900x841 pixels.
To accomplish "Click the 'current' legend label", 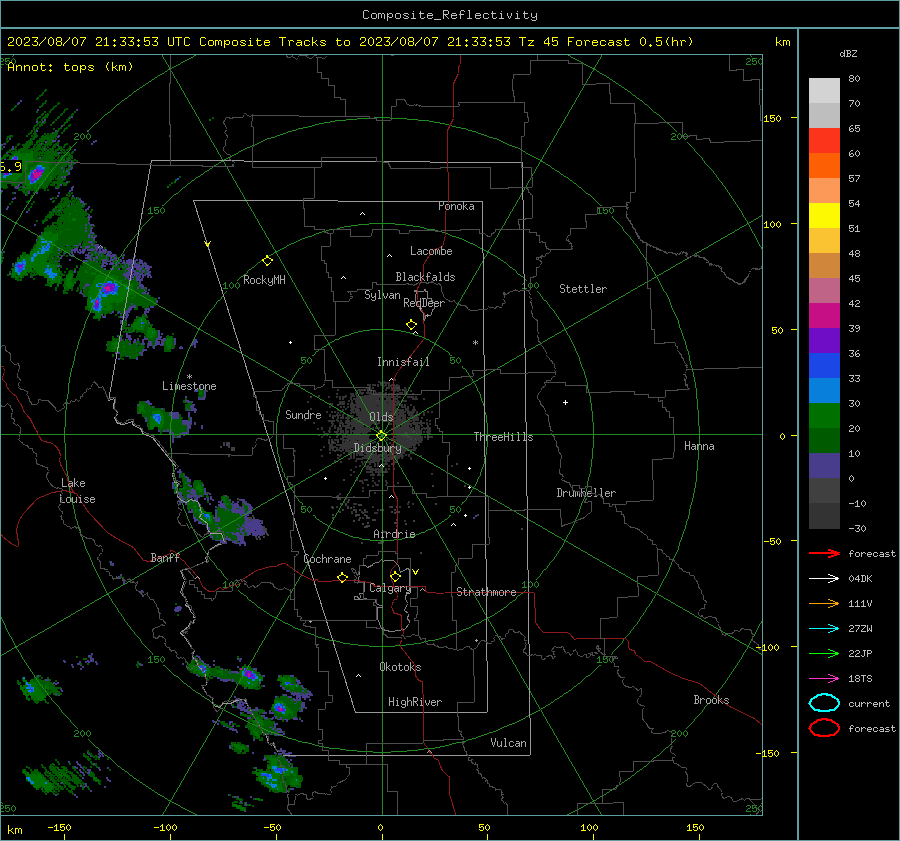I will point(869,704).
